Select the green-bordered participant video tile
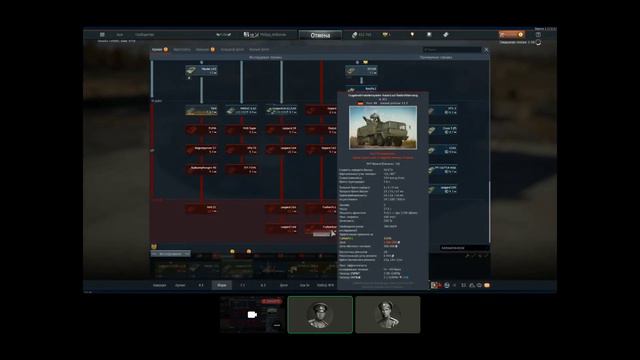Viewport: 640px width, 360px height. (x=320, y=315)
